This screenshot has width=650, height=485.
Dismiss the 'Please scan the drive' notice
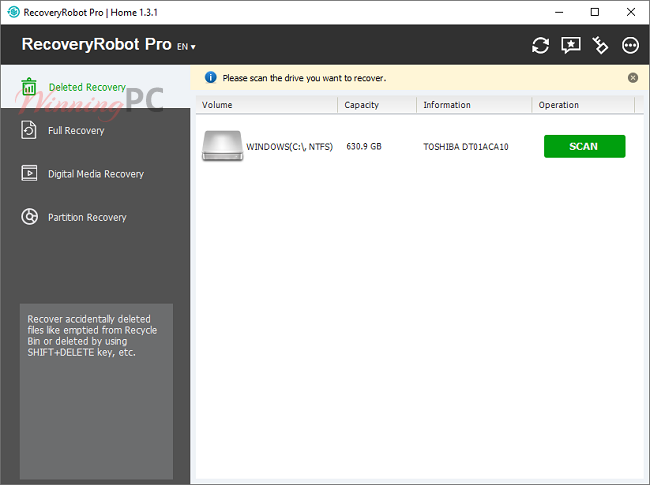point(633,78)
